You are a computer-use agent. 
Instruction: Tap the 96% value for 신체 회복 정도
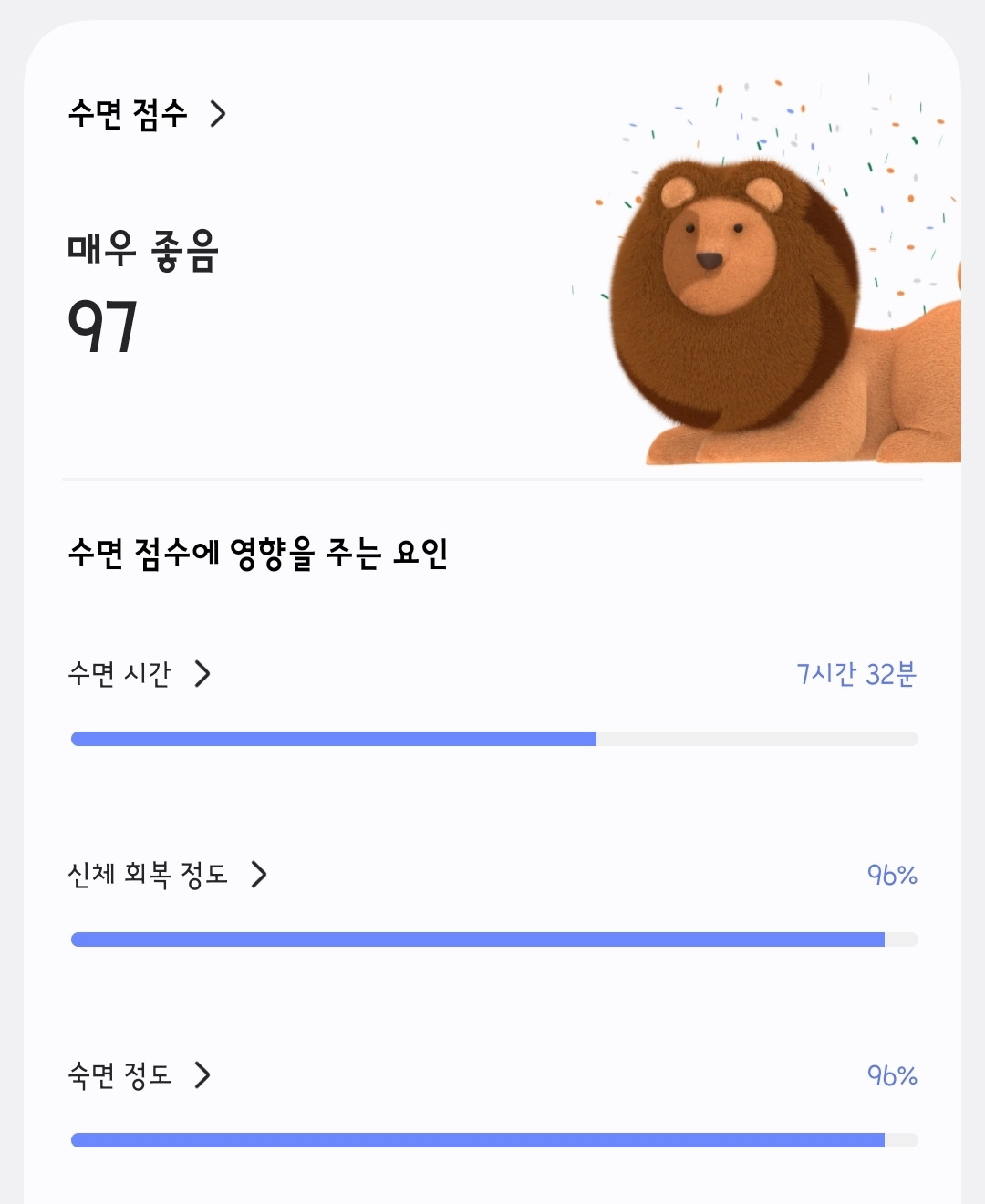892,875
